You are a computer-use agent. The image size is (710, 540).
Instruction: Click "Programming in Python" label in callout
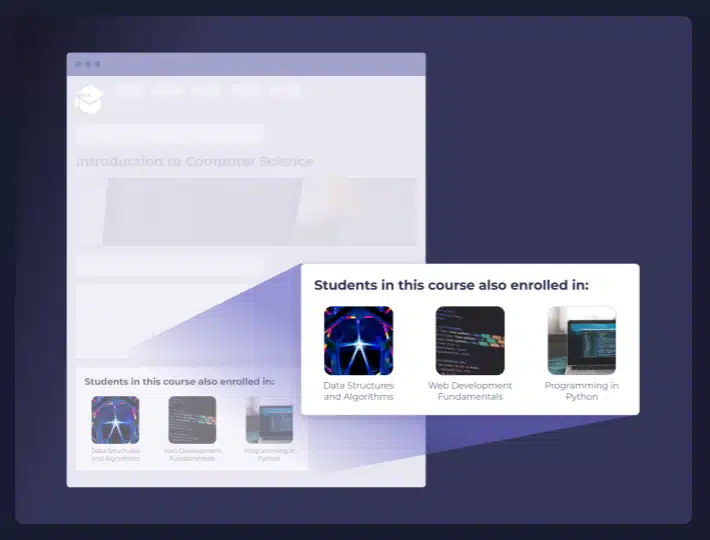click(581, 391)
